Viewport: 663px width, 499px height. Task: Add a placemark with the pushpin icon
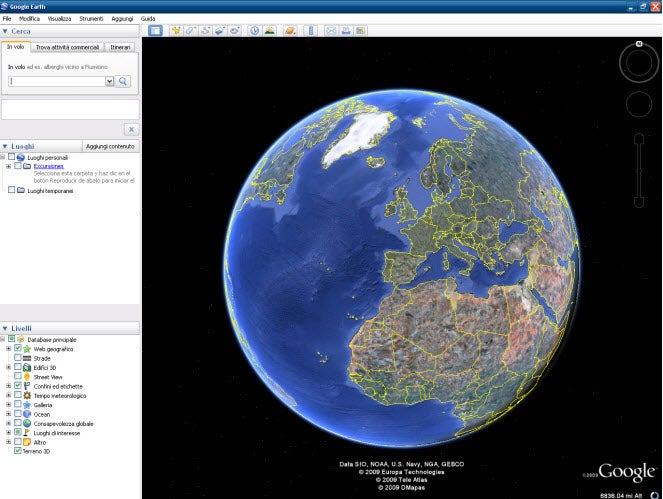[176, 30]
